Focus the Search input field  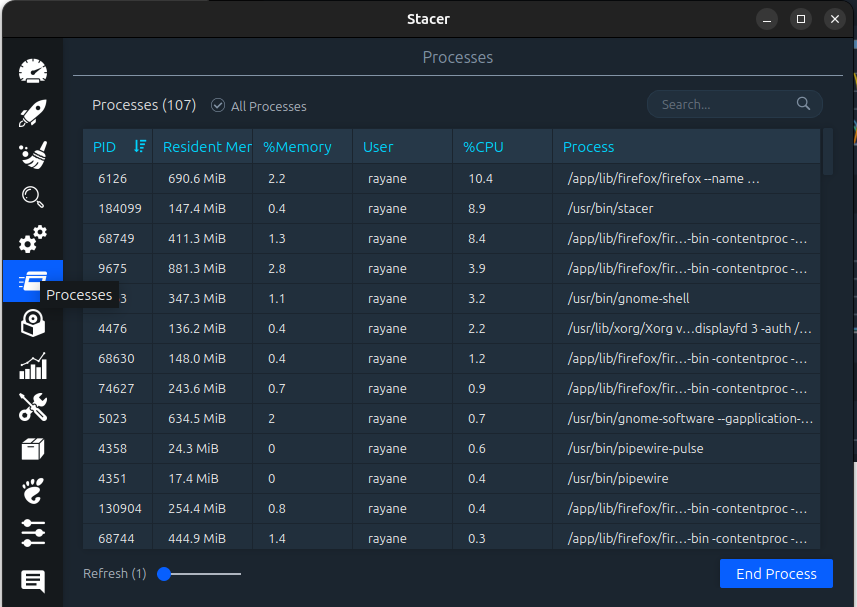coord(735,104)
